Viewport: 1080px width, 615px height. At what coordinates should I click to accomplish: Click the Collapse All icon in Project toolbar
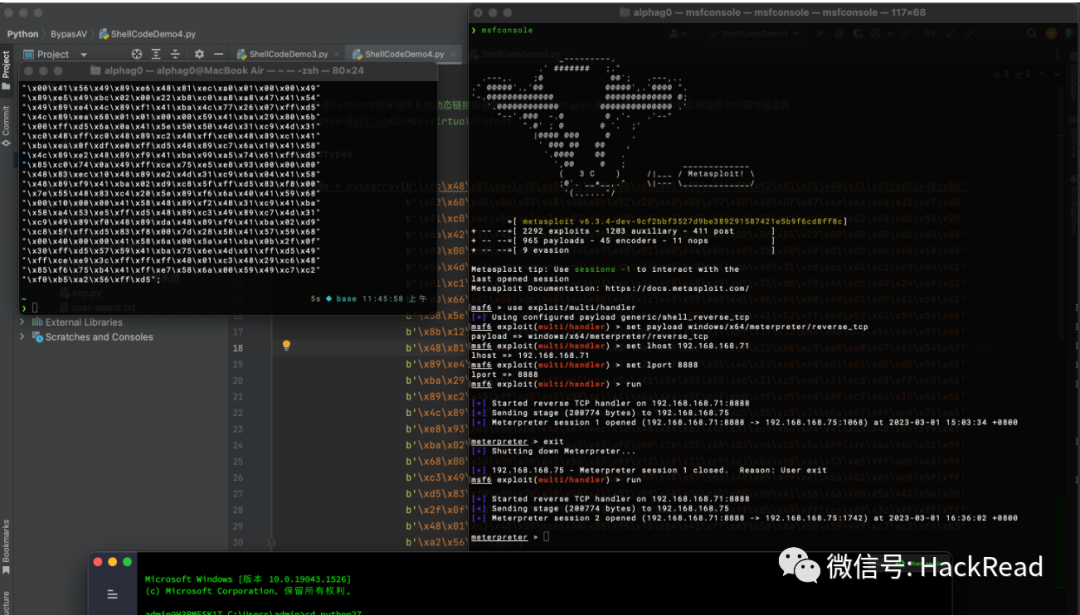175,54
